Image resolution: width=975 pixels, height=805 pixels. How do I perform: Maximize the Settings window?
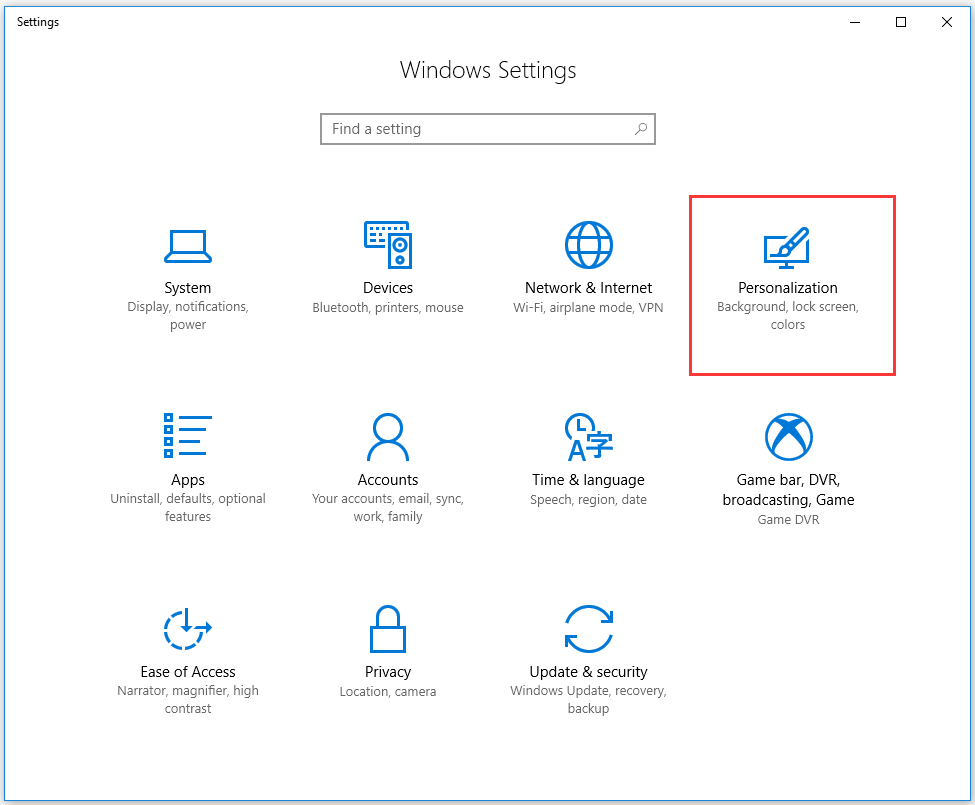point(901,22)
